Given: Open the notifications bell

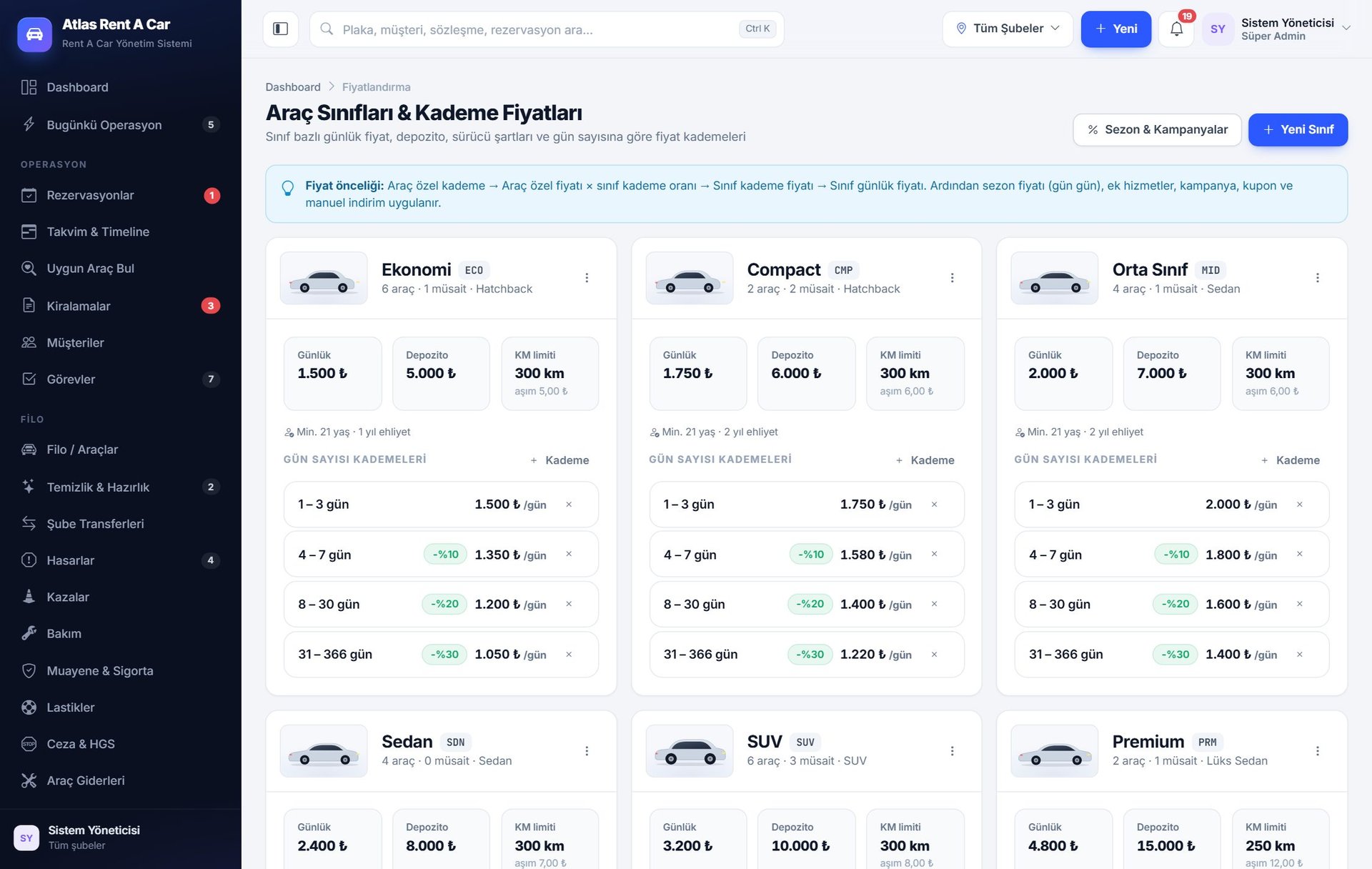Looking at the screenshot, I should (x=1176, y=29).
